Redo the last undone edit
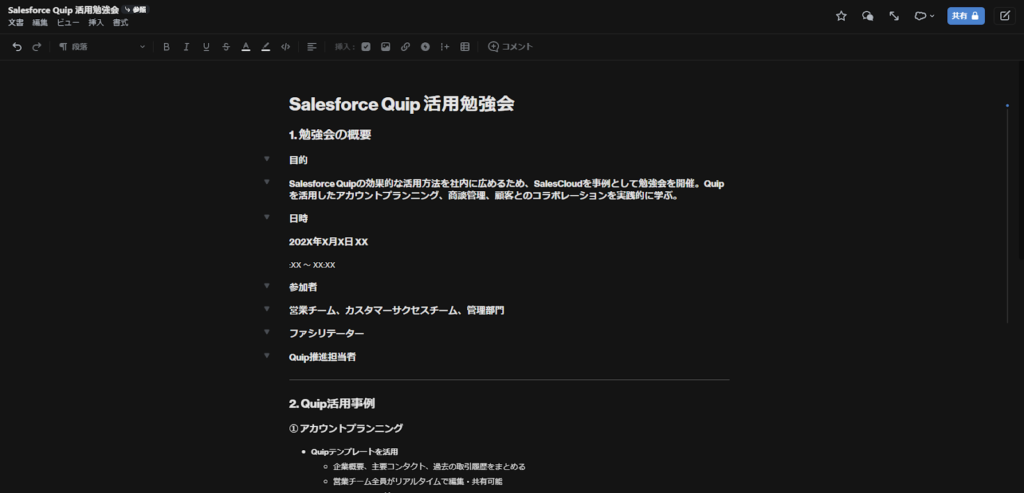Viewport: 1024px width, 493px height. (x=37, y=47)
